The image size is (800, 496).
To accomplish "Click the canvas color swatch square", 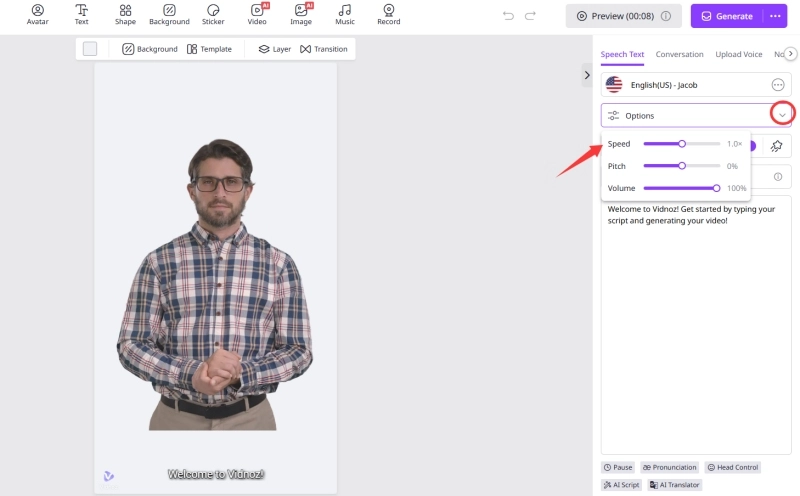I will 90,49.
